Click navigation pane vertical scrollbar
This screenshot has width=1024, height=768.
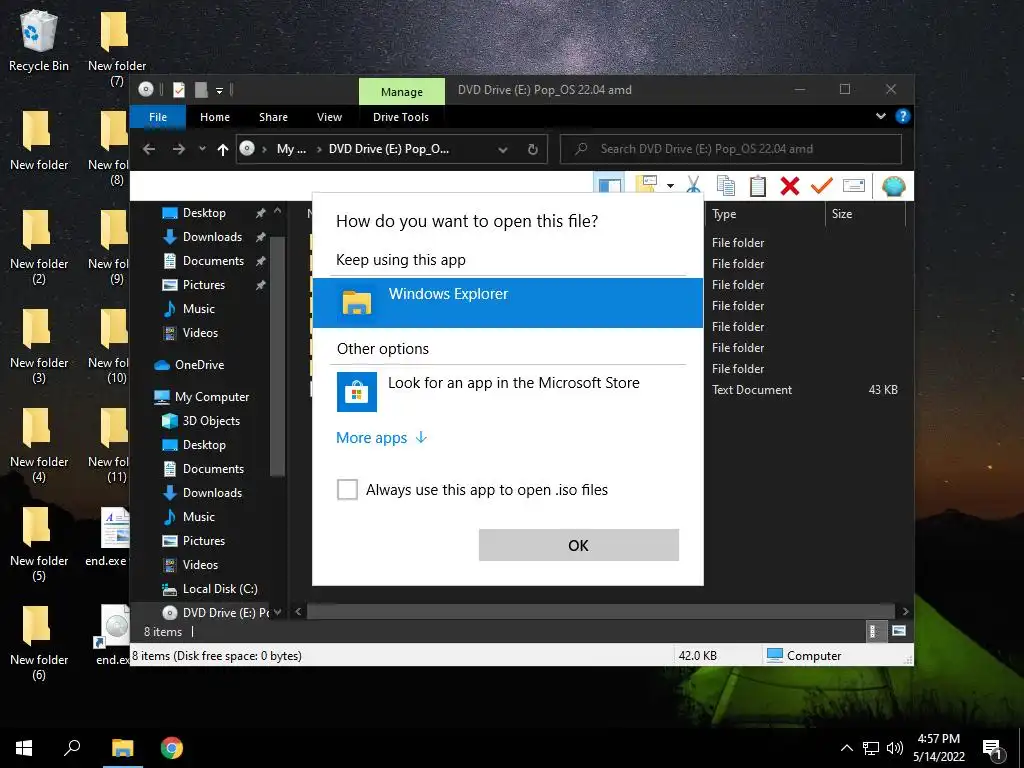coord(277,357)
